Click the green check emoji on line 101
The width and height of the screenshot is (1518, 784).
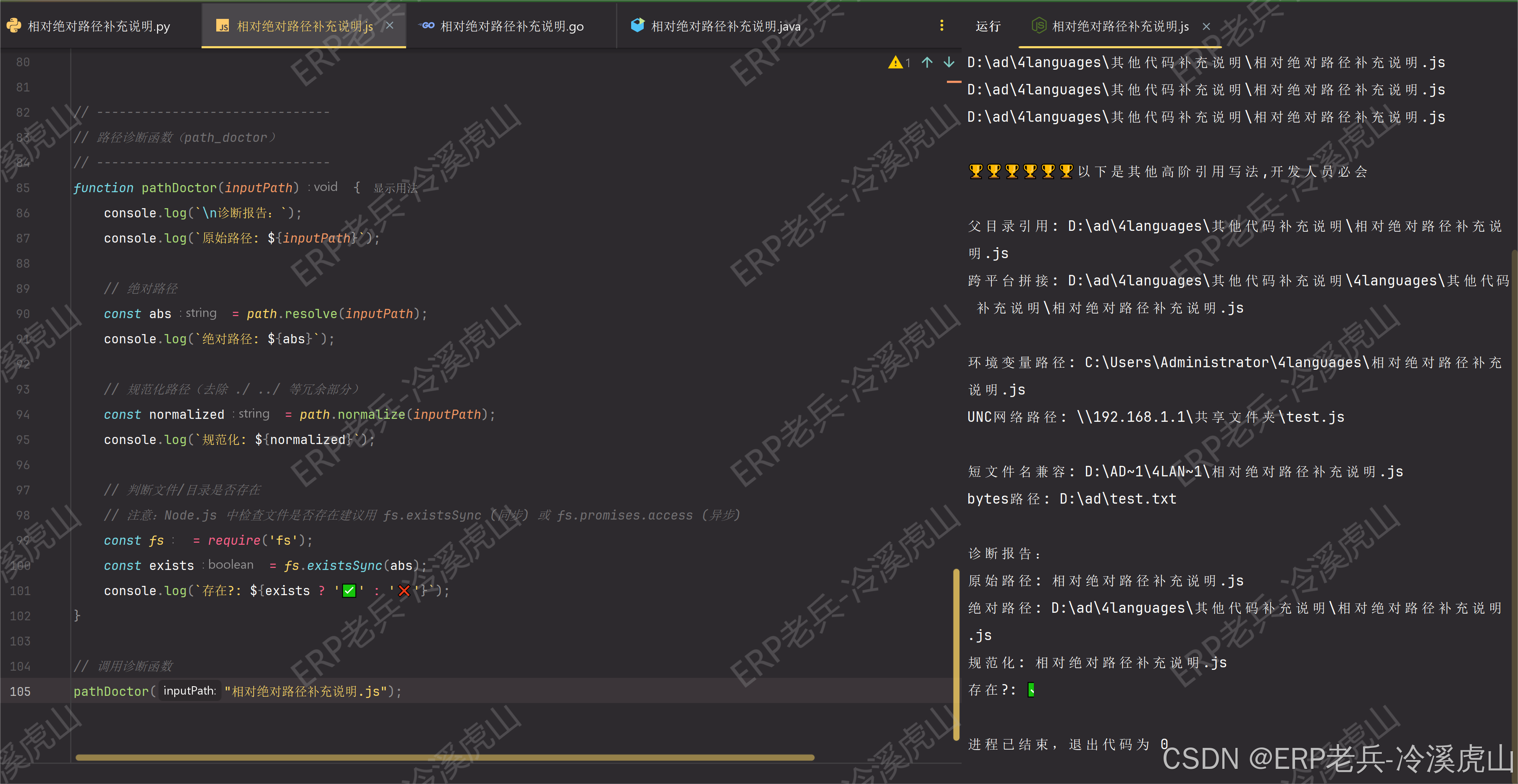click(x=349, y=591)
